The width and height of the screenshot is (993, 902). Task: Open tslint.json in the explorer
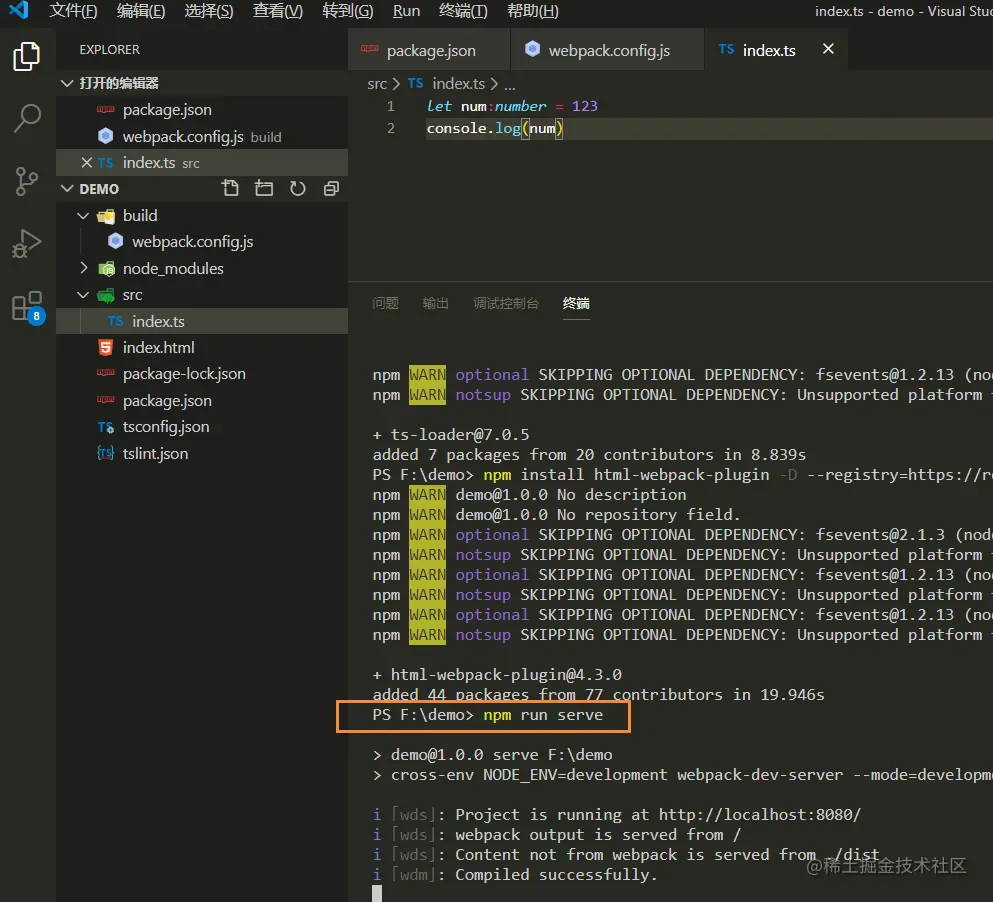(201, 454)
